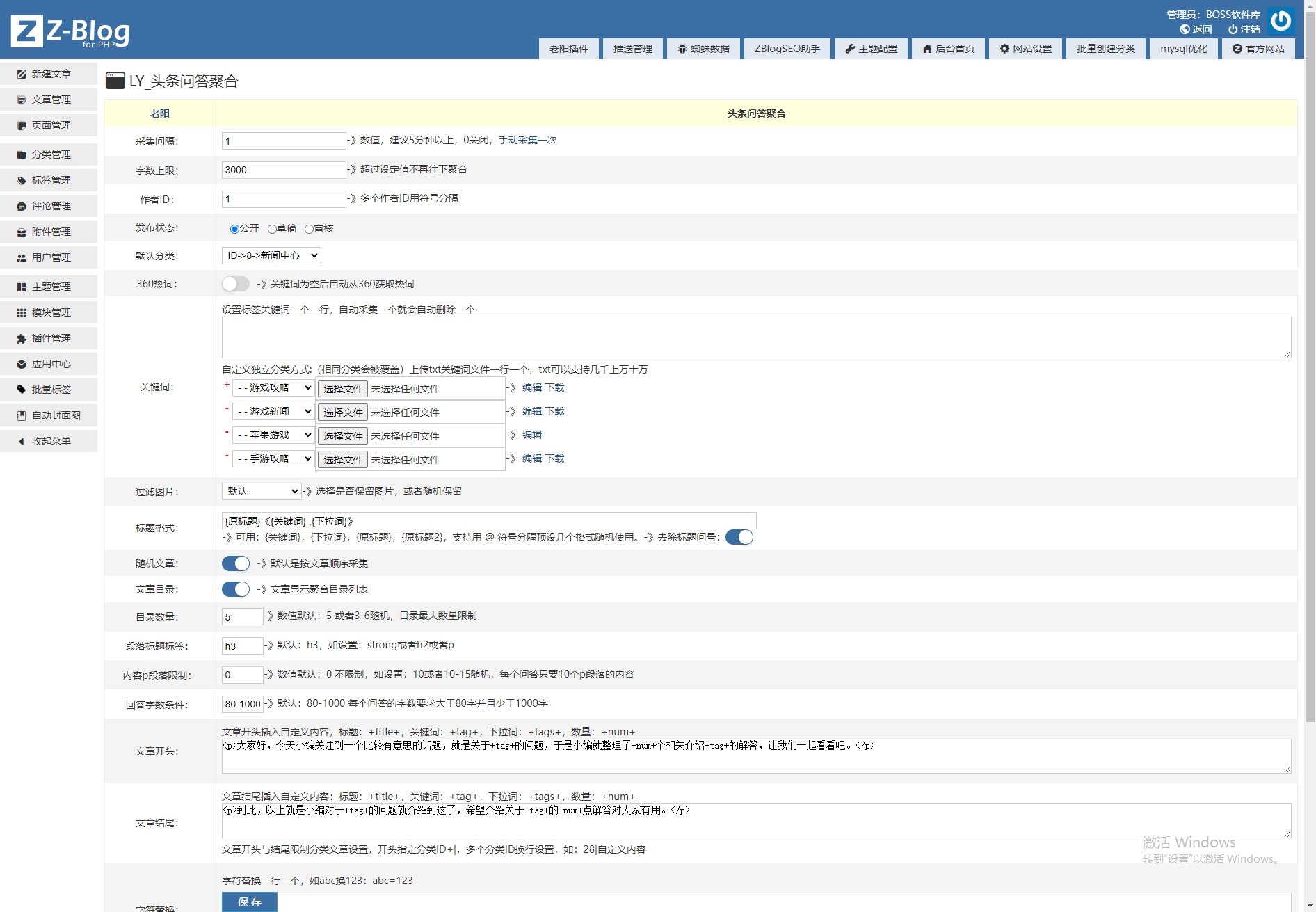Open the 老阳插件 tab
The width and height of the screenshot is (1316, 912).
click(x=569, y=49)
